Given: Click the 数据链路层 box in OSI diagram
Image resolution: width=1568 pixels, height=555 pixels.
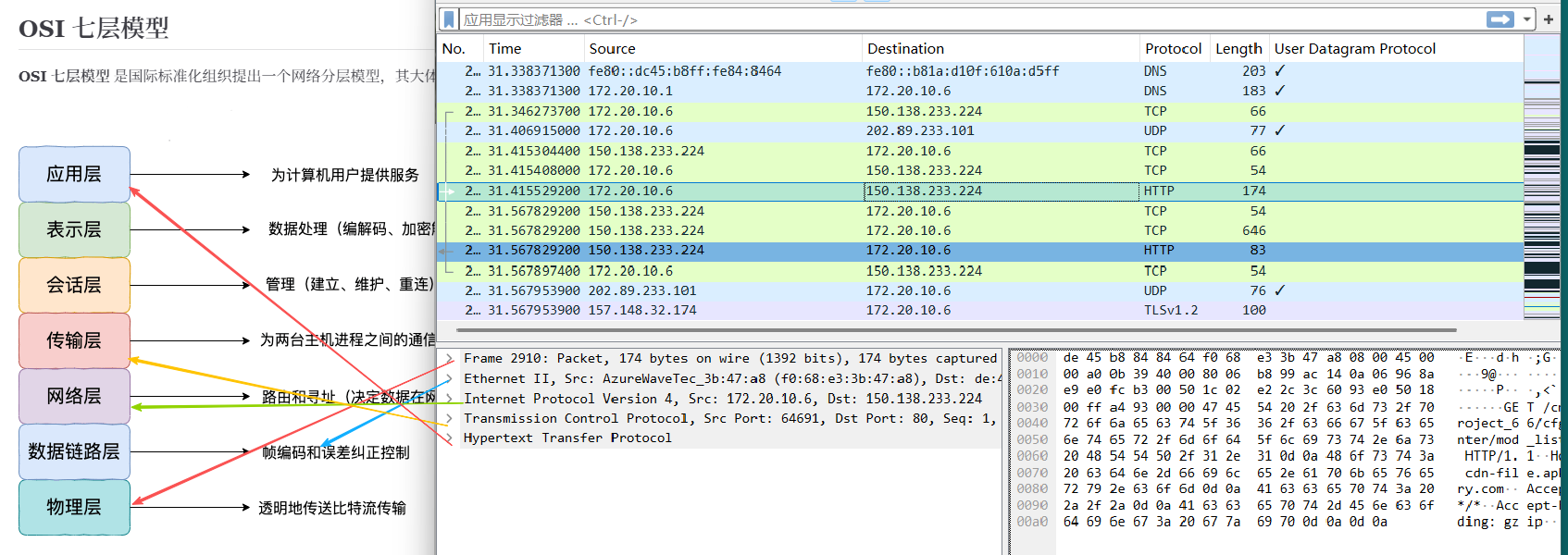Looking at the screenshot, I should pos(74,451).
